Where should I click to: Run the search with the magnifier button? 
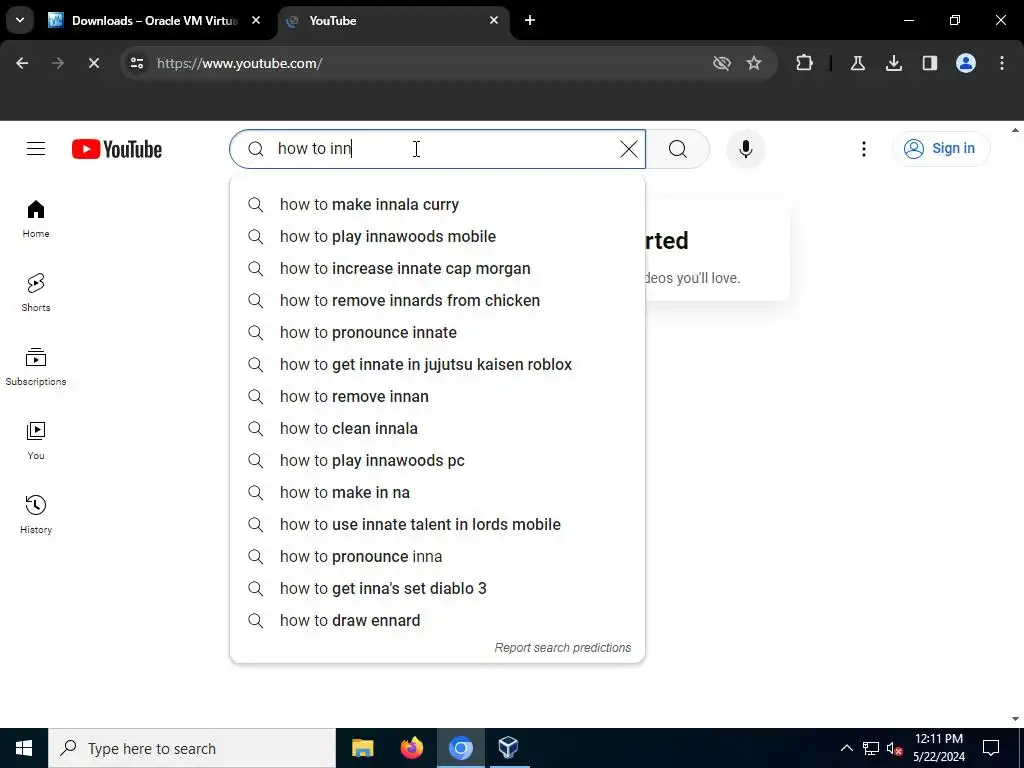677,149
